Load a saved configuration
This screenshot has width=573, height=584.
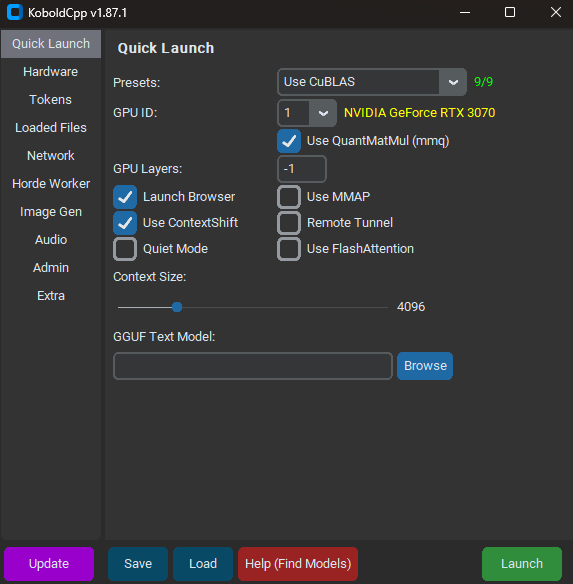[203, 564]
